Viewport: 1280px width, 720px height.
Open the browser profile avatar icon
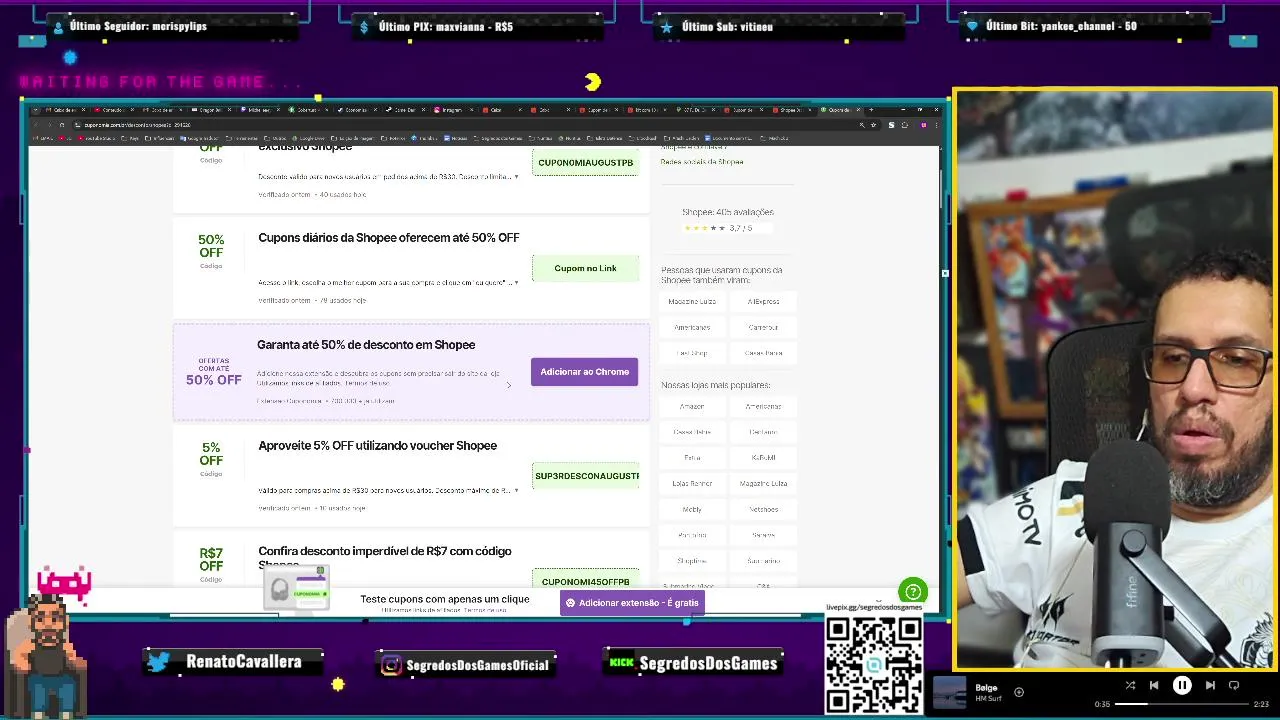923,125
